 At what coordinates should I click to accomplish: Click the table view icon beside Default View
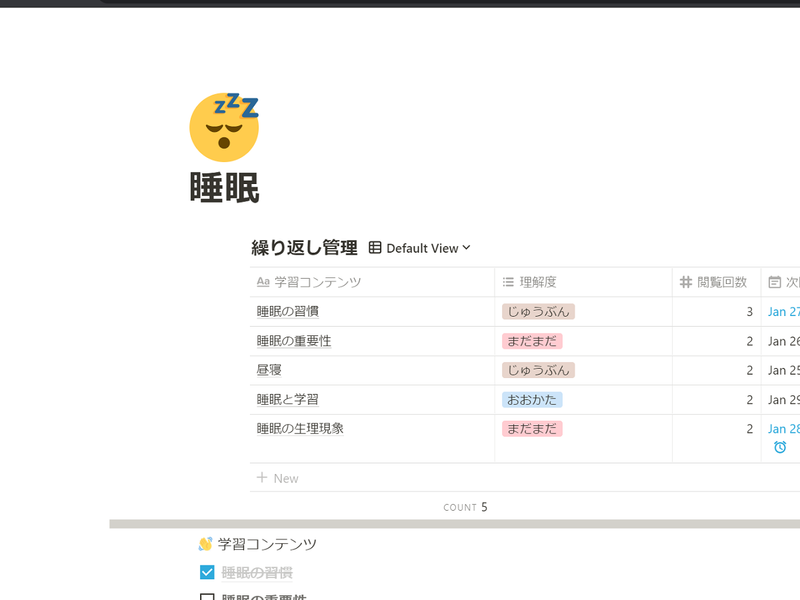(x=375, y=248)
